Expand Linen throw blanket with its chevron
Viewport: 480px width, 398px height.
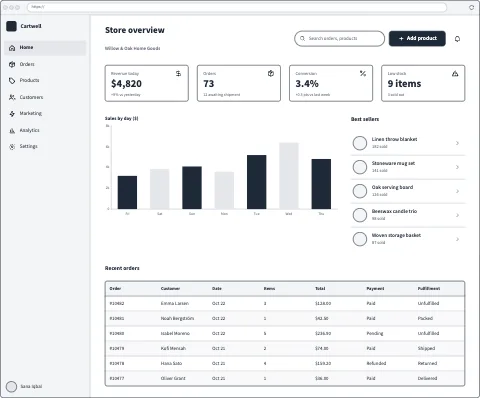pos(457,143)
